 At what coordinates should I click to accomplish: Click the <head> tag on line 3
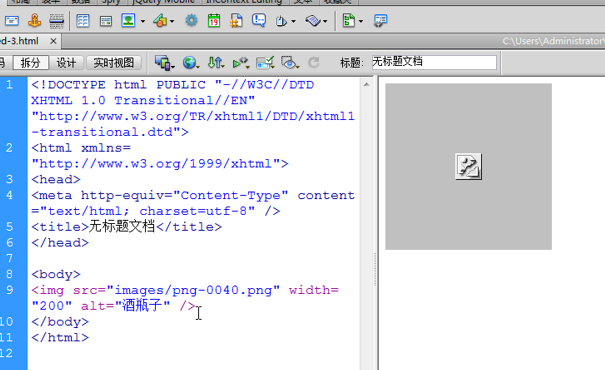(56, 179)
